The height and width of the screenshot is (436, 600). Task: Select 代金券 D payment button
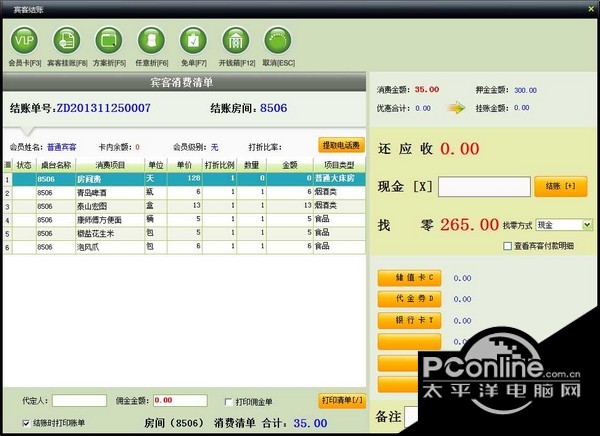pyautogui.click(x=409, y=299)
